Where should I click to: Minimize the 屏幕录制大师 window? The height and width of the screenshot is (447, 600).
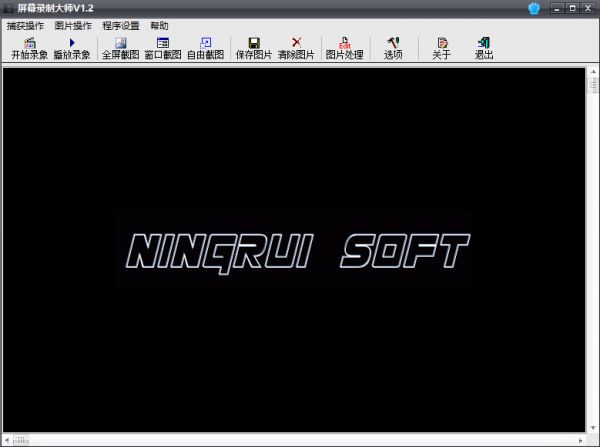557,8
